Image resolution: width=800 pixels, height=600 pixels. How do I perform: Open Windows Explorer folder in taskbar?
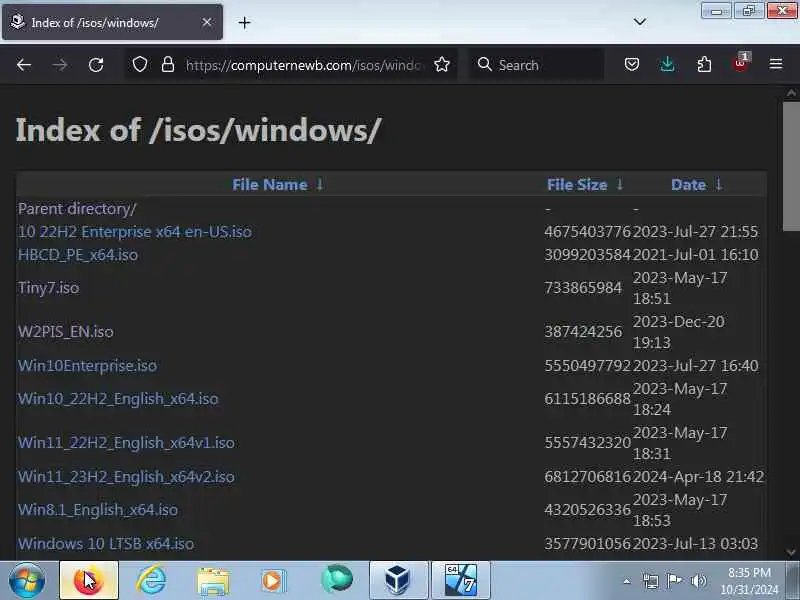coord(213,582)
